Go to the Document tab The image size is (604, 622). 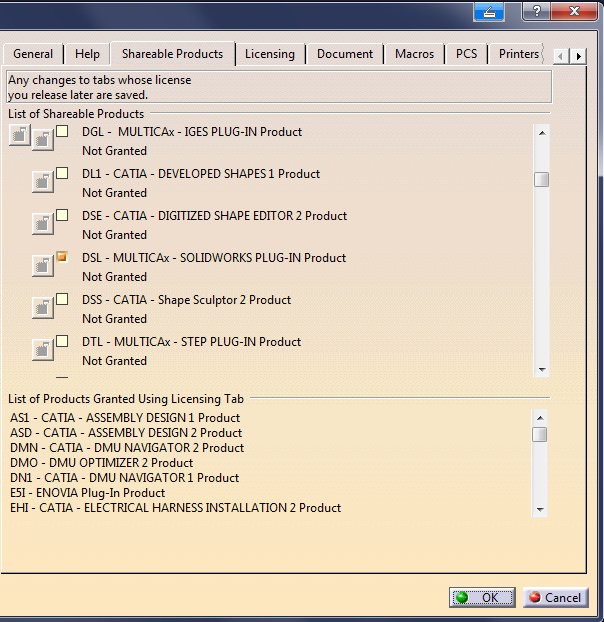pyautogui.click(x=345, y=54)
